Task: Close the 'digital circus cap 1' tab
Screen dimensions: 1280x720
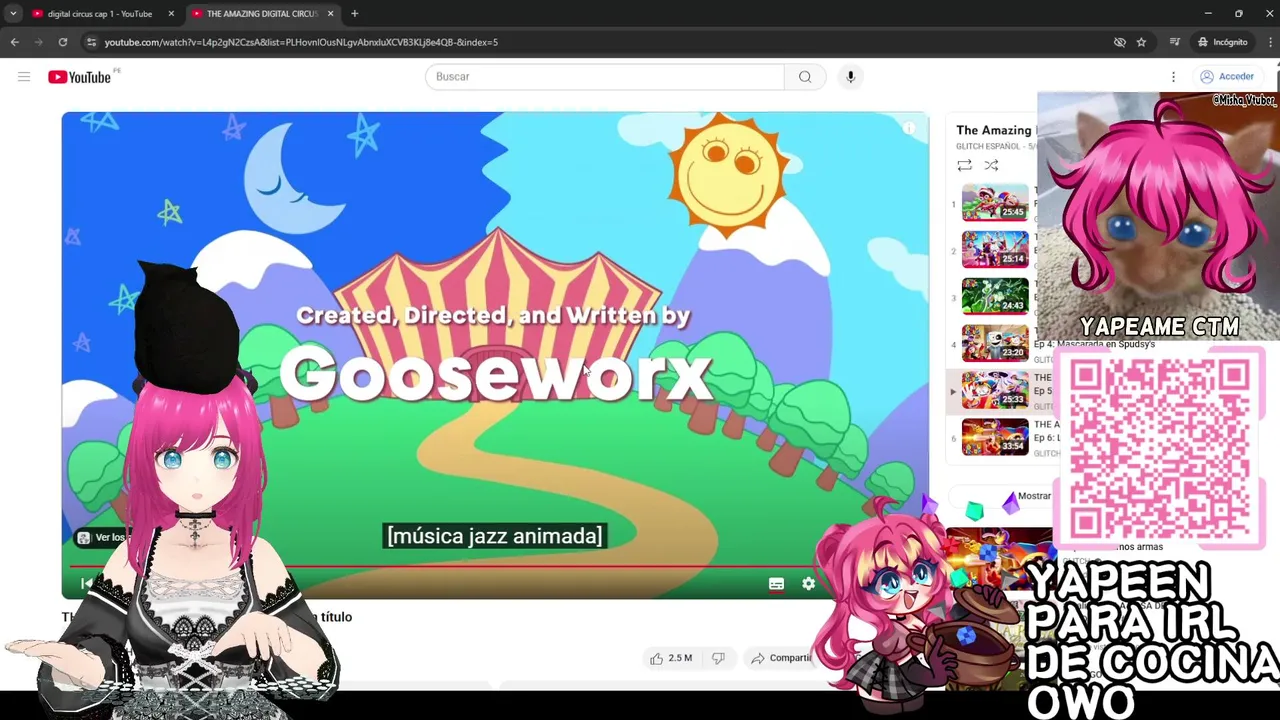Action: pyautogui.click(x=171, y=14)
